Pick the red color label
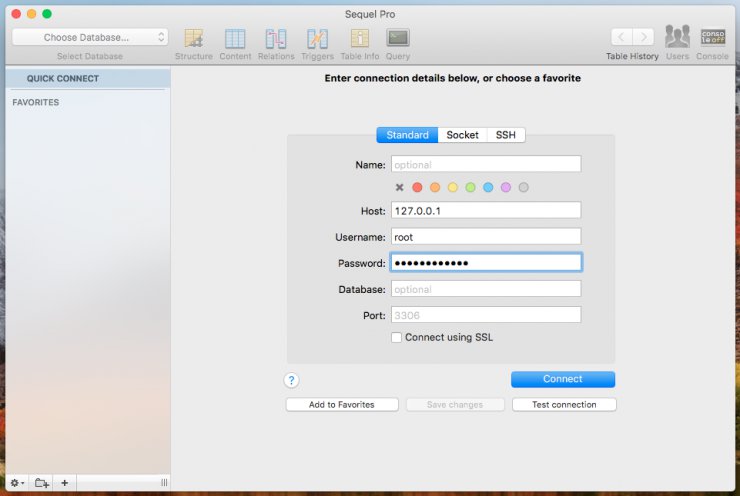Image resolution: width=740 pixels, height=496 pixels. point(417,187)
